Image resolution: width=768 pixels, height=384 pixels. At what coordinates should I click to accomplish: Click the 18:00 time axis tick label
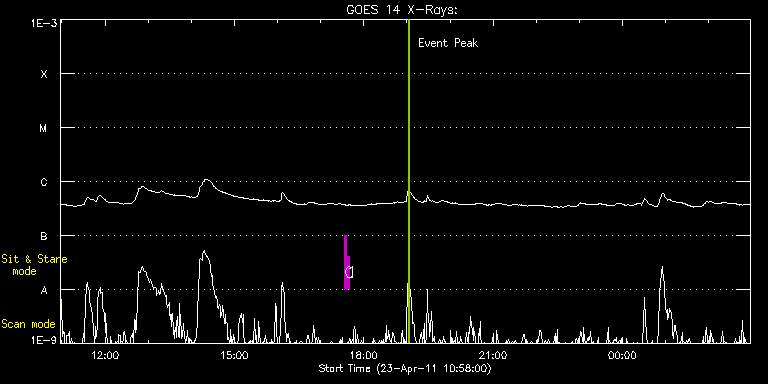click(x=363, y=355)
